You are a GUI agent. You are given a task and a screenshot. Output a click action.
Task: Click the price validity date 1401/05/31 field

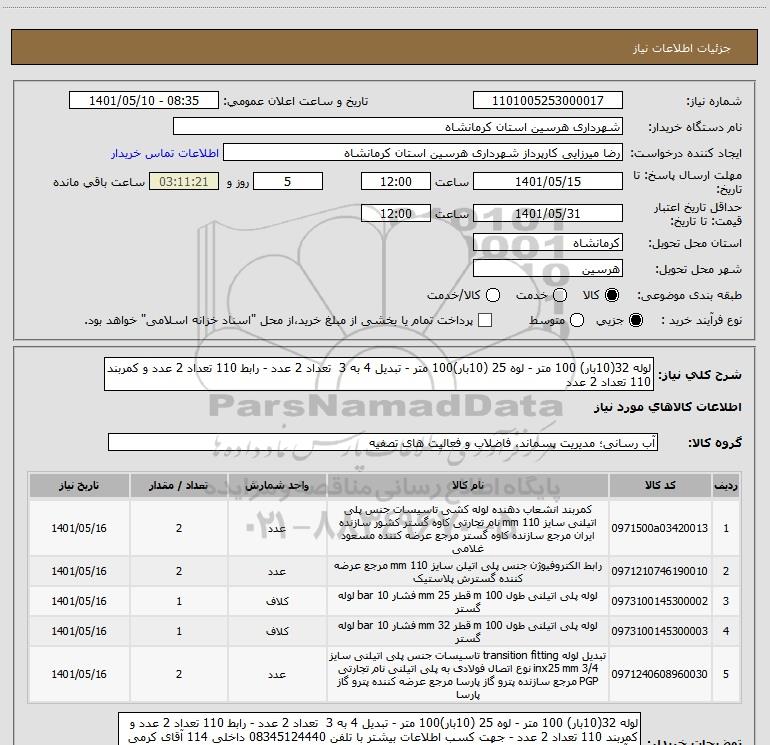(x=548, y=213)
